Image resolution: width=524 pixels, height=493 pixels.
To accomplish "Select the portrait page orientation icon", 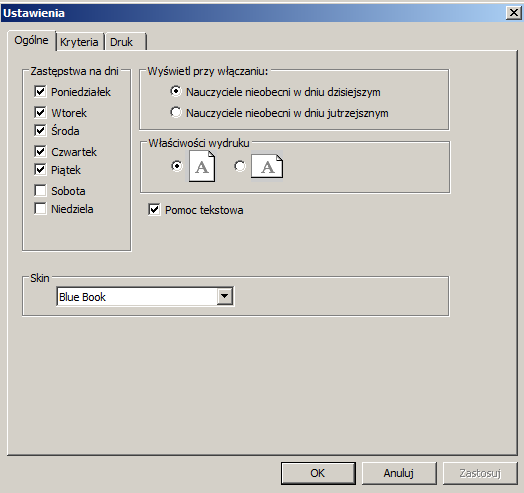I will click(202, 166).
